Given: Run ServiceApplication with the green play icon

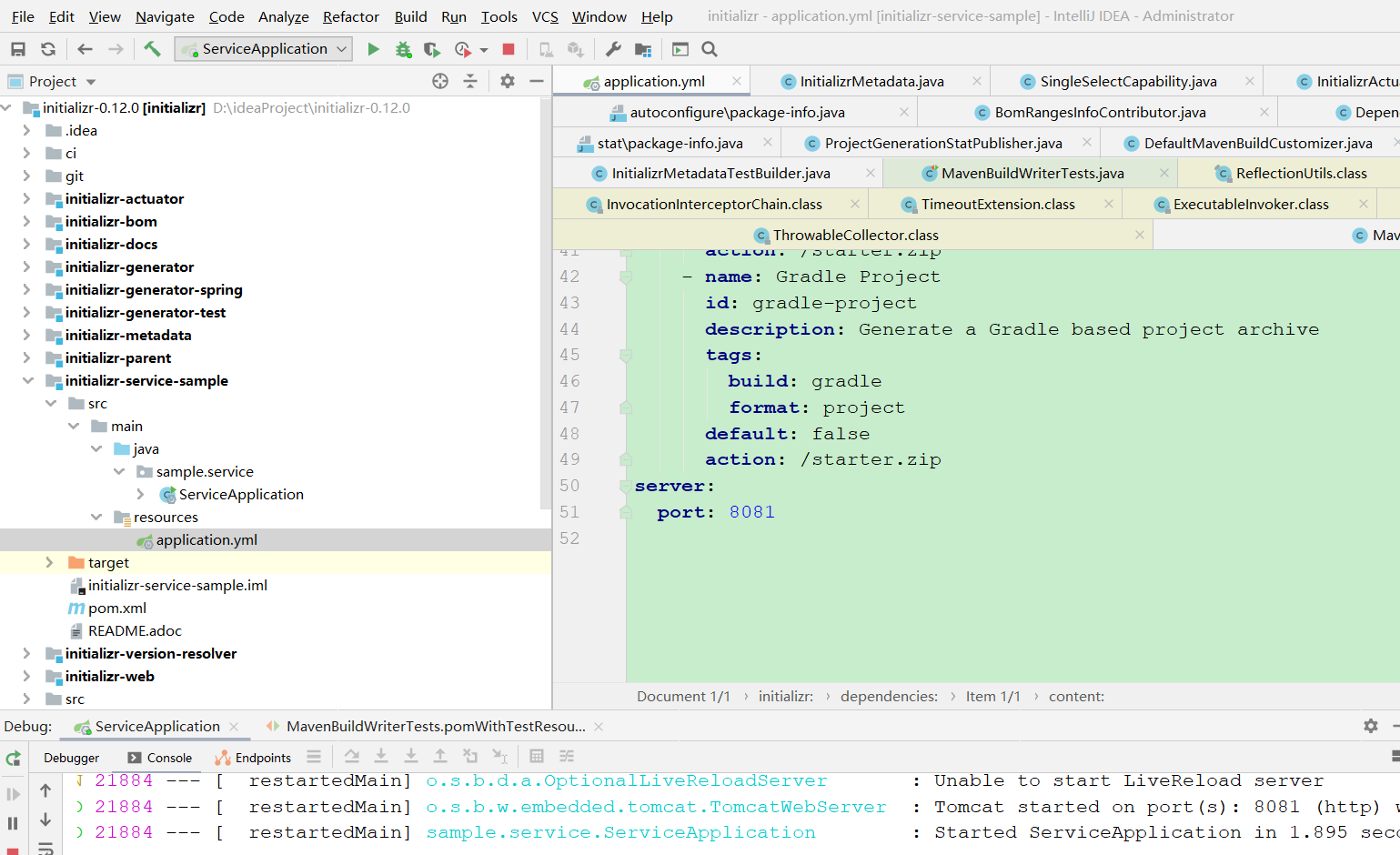Looking at the screenshot, I should coord(373,49).
